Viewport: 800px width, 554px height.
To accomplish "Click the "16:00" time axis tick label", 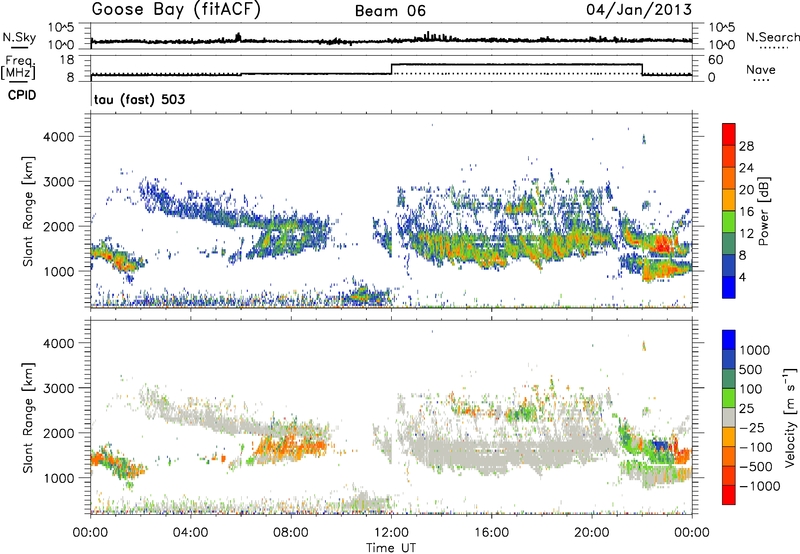I will tap(491, 533).
